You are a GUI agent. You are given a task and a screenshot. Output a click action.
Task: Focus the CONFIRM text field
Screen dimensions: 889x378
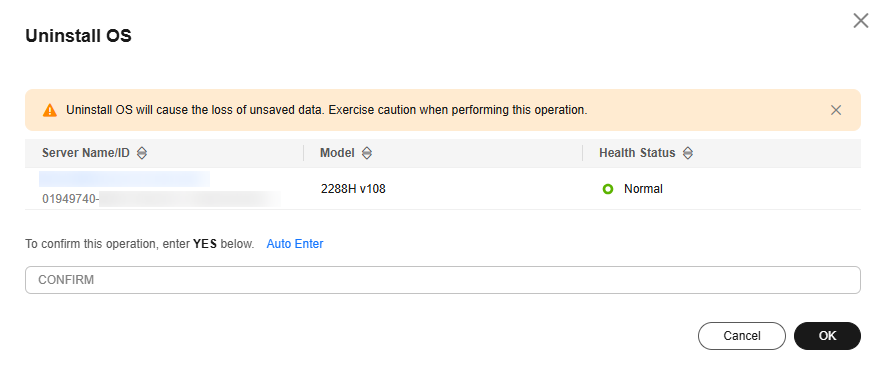point(443,280)
